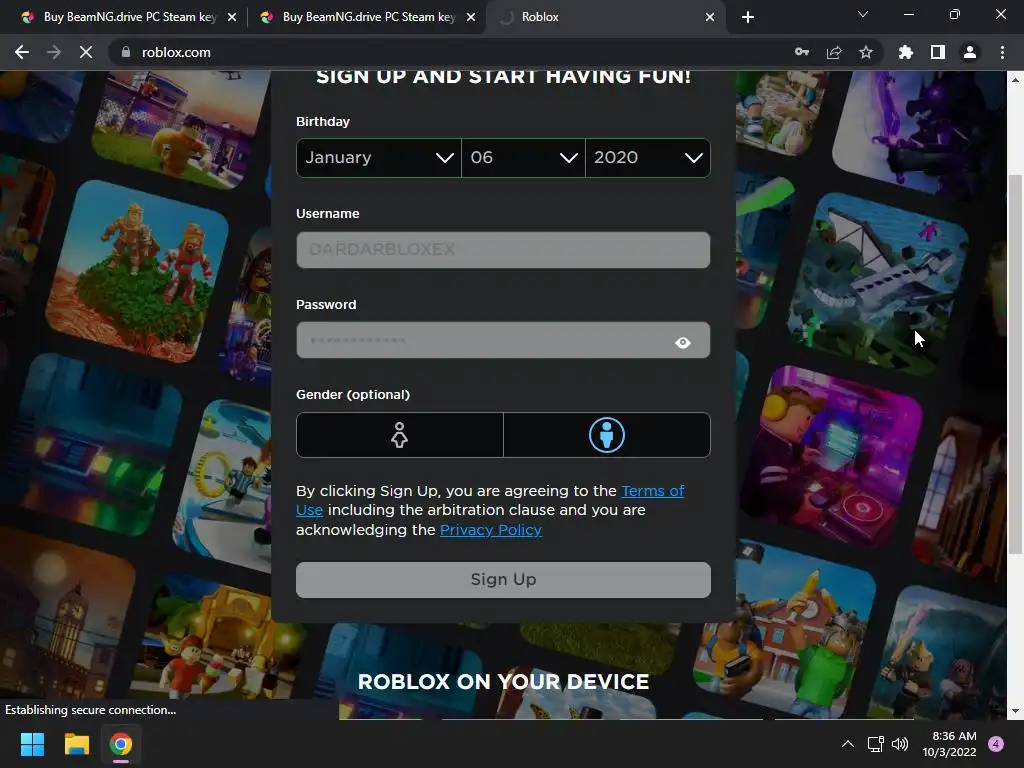Open the Privacy Policy link

491,530
